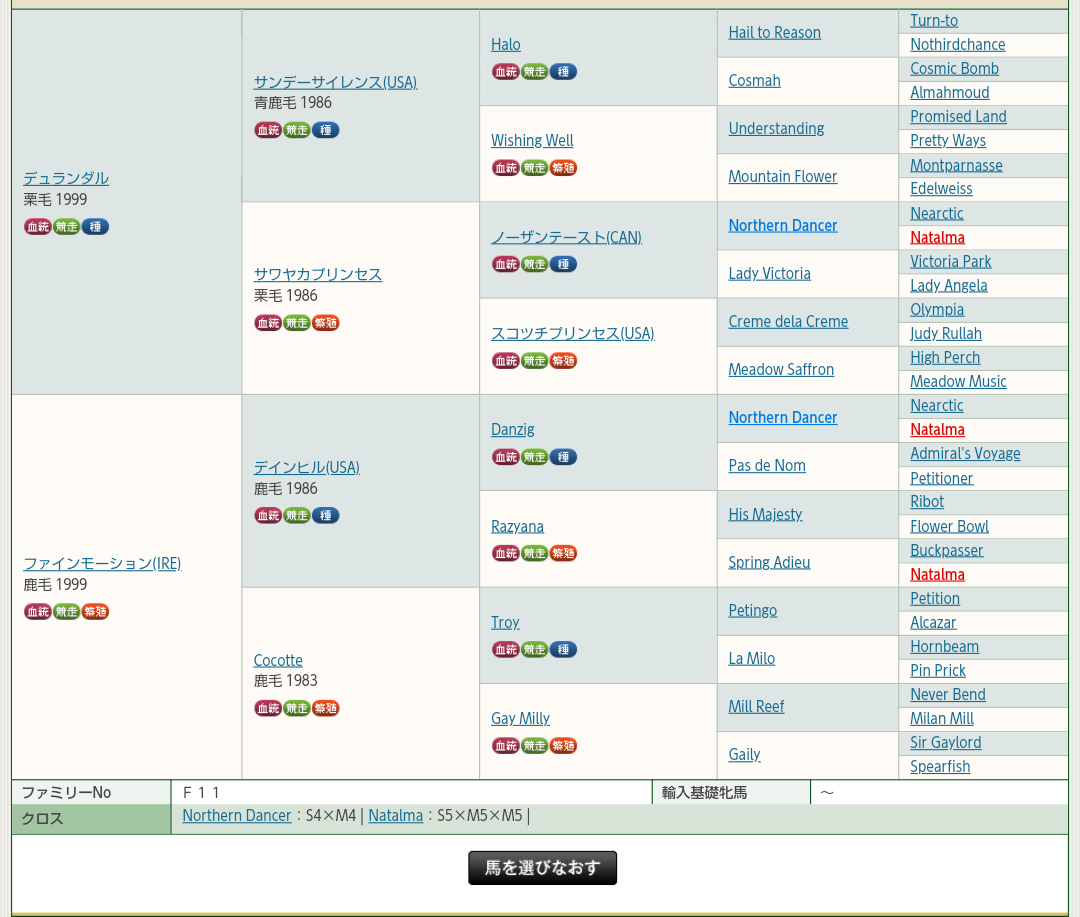Image resolution: width=1080 pixels, height=917 pixels.
Task: Open the ノーザンテースト(CAN) link
Action: click(566, 237)
